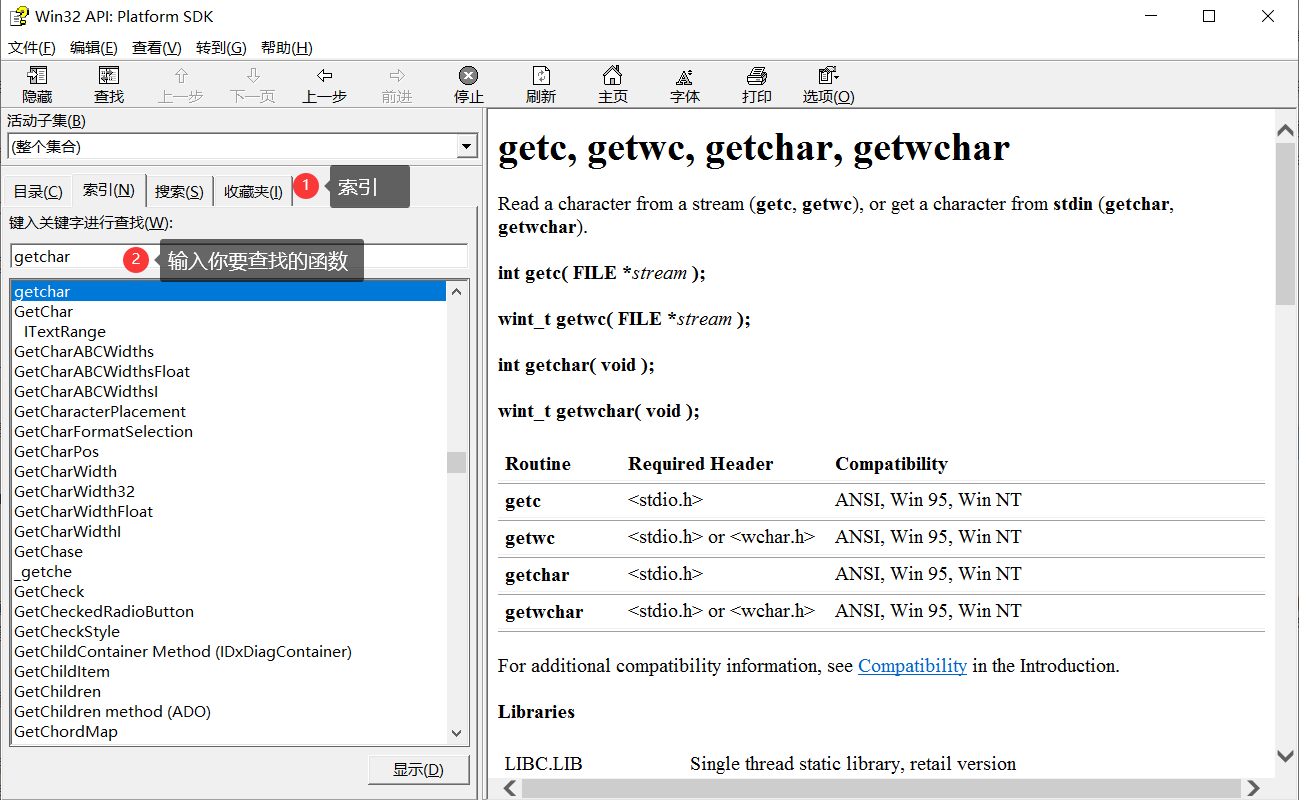This screenshot has width=1299, height=800.
Task: Select GetCheckedRadioButton index entry
Action: pyautogui.click(x=104, y=612)
